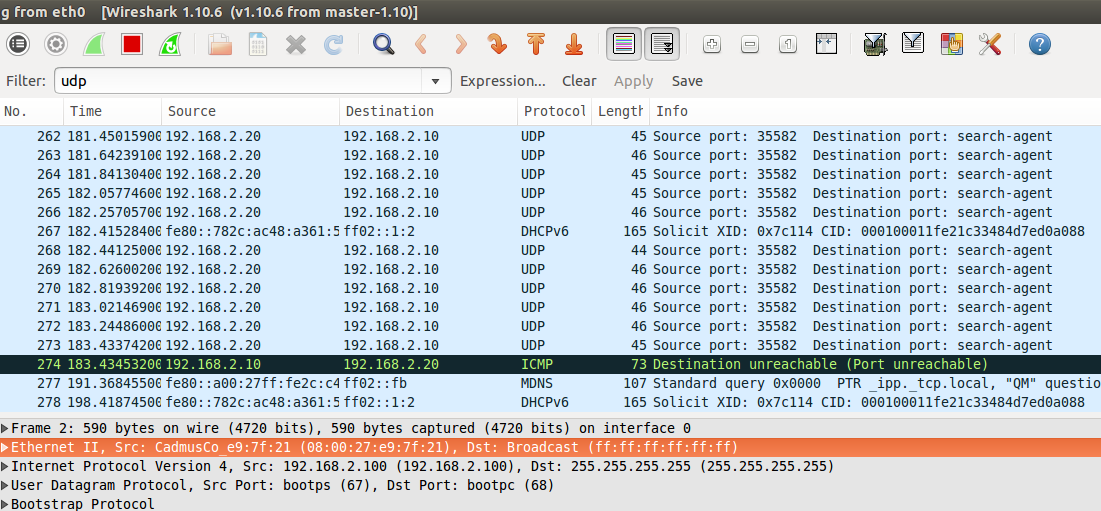Start a new capture with the fin icon
1101x511 pixels.
click(94, 44)
